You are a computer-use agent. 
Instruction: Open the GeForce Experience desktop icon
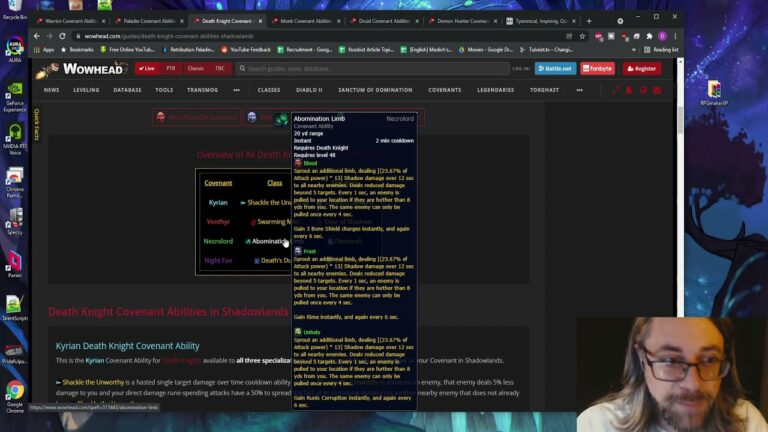15,97
